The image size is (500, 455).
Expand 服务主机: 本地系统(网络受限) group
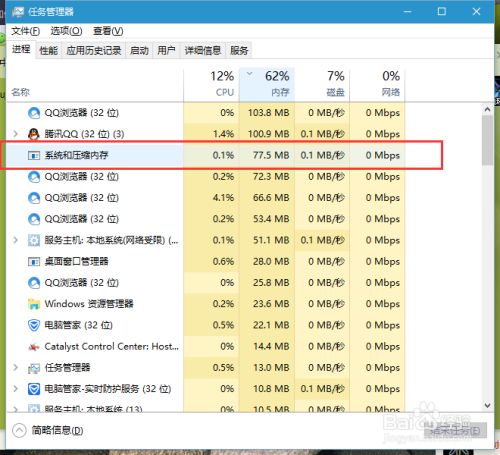click(x=15, y=240)
